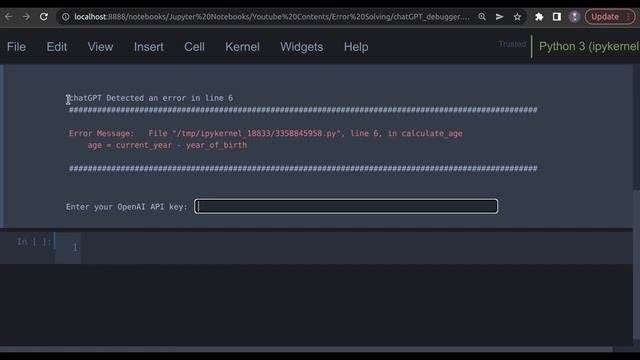The height and width of the screenshot is (360, 640).
Task: Click the empty code cell line 1
Action: [x=355, y=247]
